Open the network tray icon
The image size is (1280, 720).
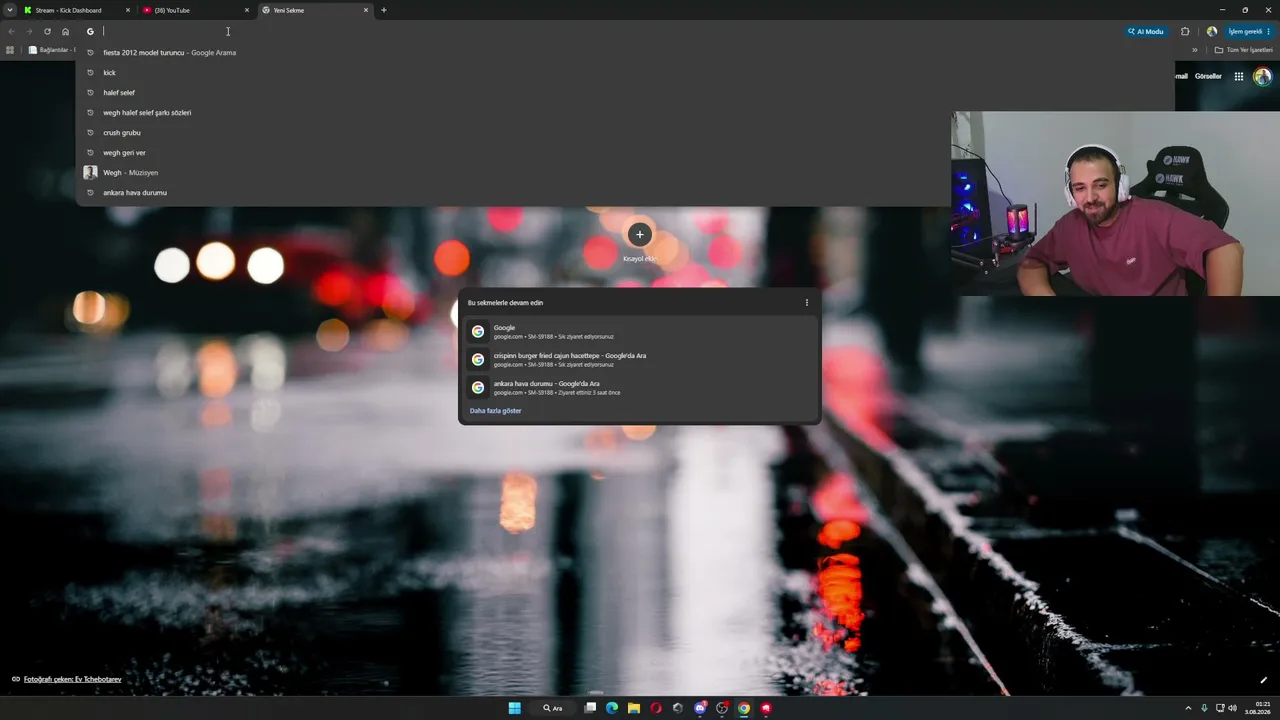point(1220,708)
